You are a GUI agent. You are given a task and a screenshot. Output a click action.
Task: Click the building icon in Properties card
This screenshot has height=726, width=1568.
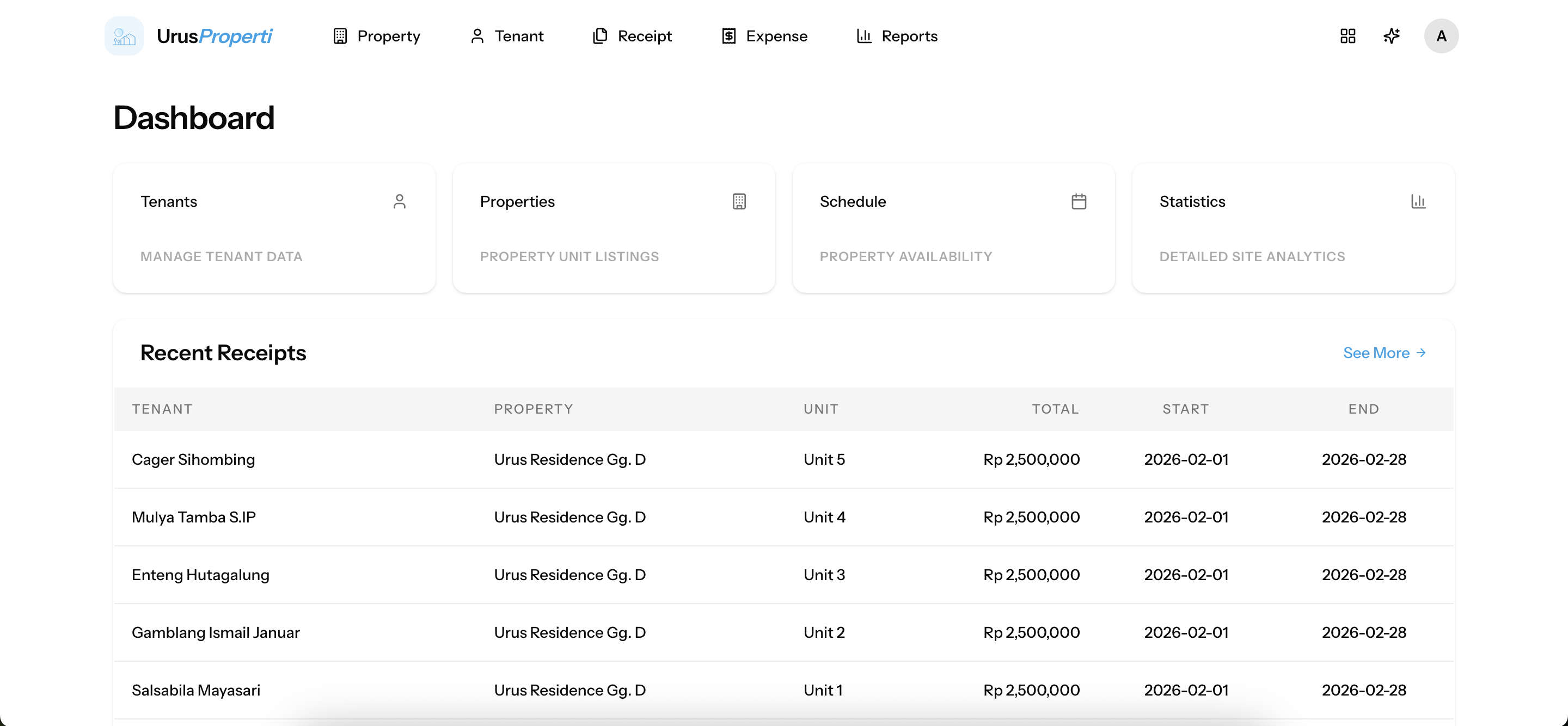(739, 201)
